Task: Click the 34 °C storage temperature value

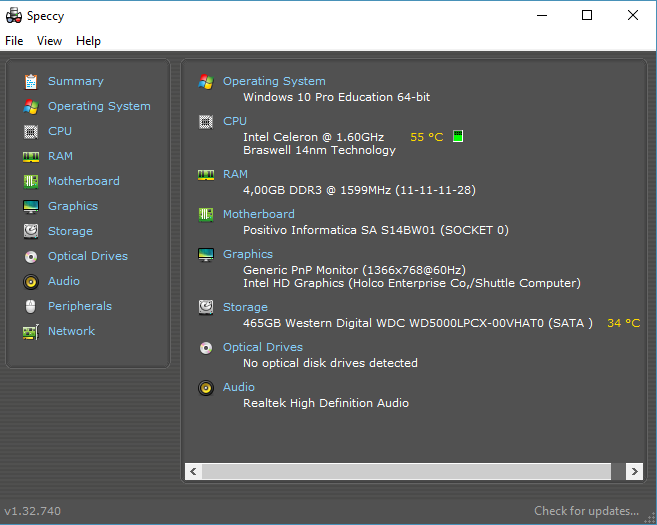Action: (623, 323)
